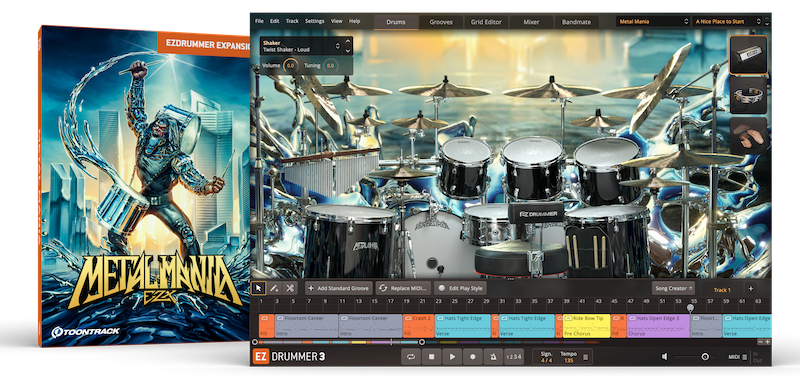This screenshot has height=380, width=800.
Task: Switch to the Mixer tab
Action: (x=531, y=22)
